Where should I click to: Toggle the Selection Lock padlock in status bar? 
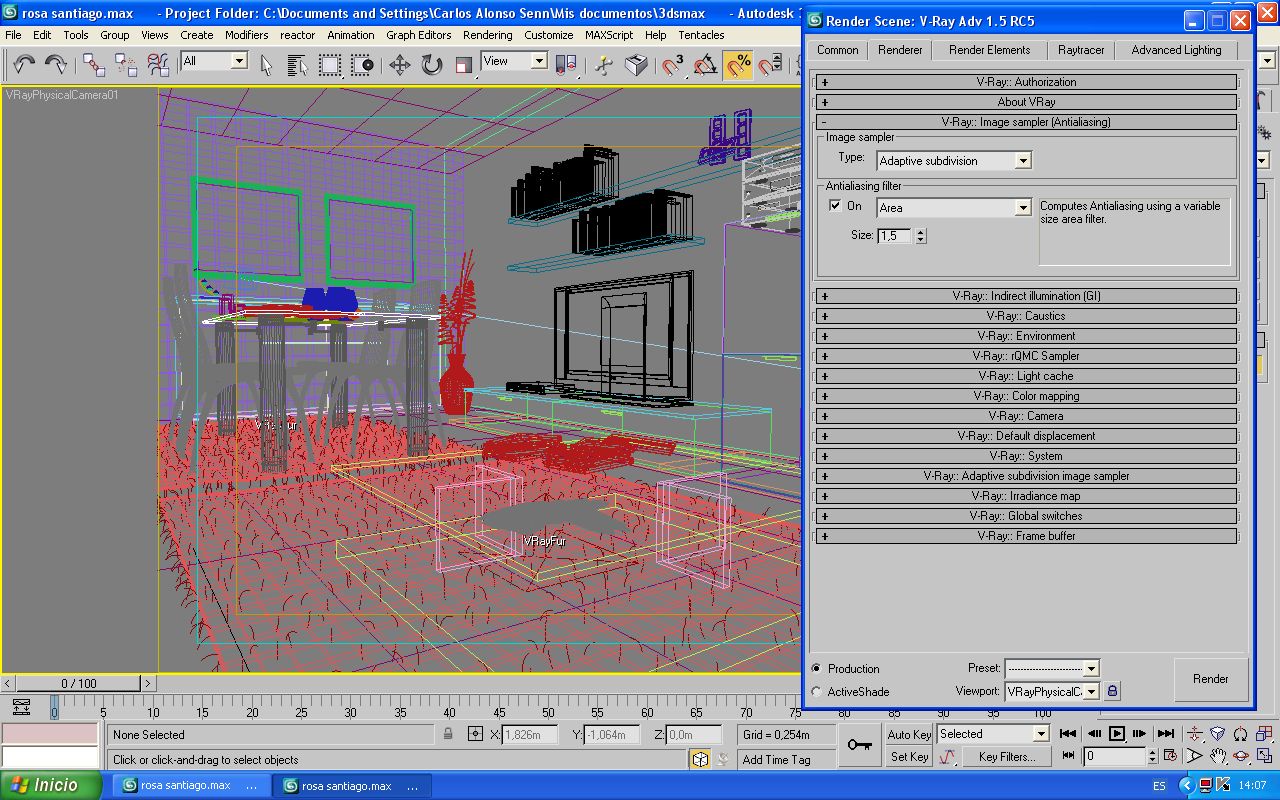448,735
